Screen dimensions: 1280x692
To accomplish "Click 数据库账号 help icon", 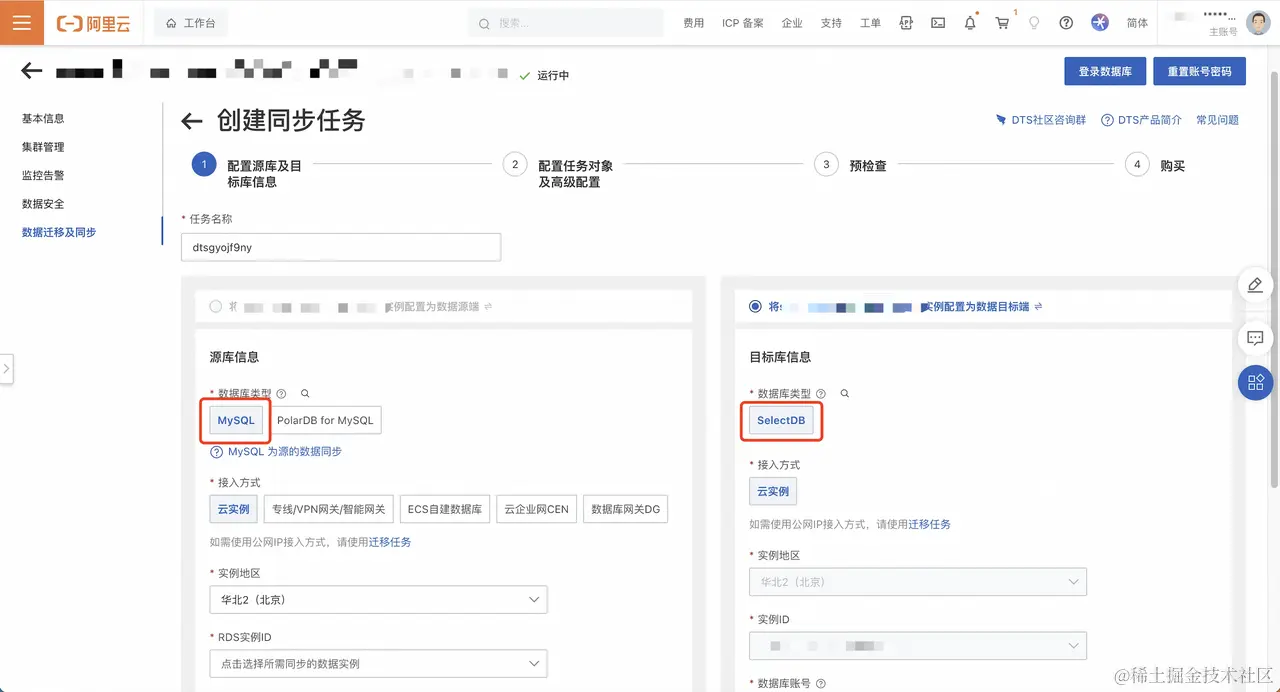I will point(821,684).
